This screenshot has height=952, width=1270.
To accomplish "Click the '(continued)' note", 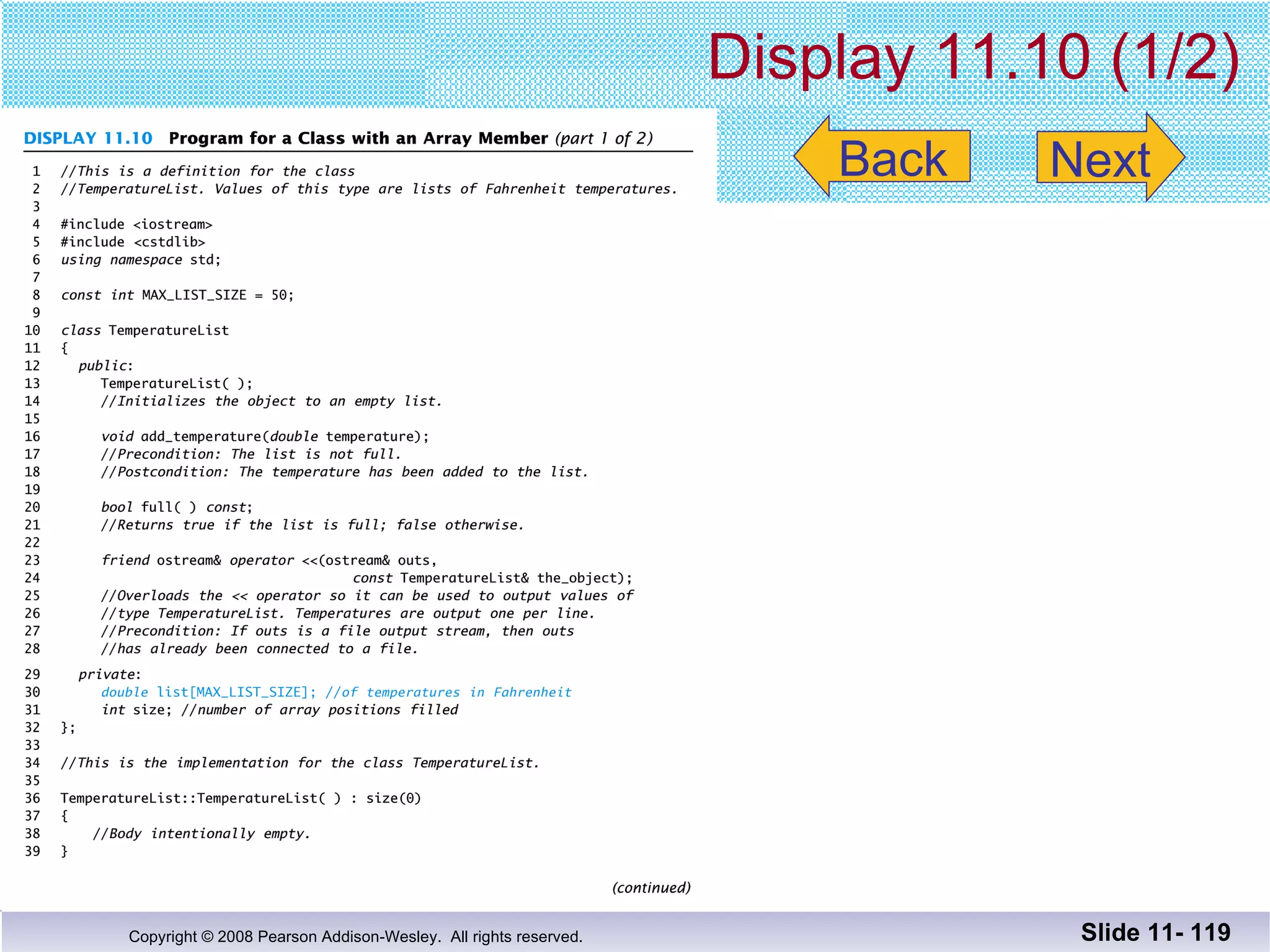I will point(651,888).
